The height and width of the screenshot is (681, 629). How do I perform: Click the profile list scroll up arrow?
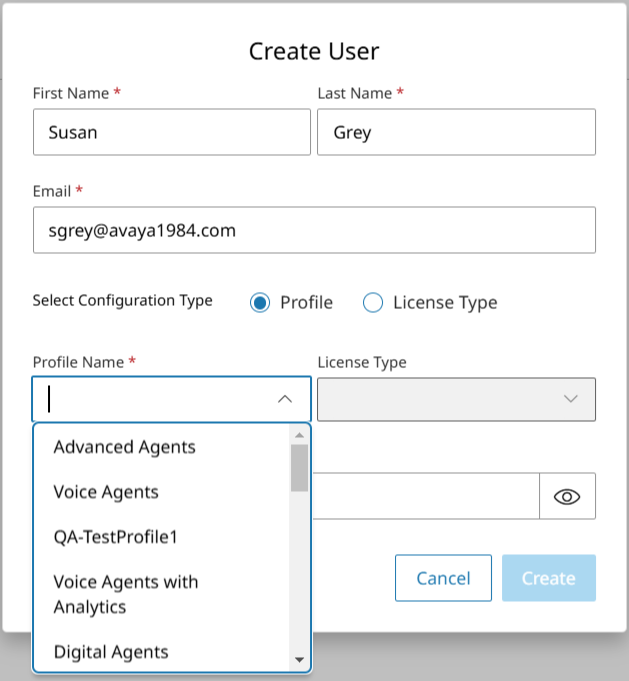pos(299,435)
